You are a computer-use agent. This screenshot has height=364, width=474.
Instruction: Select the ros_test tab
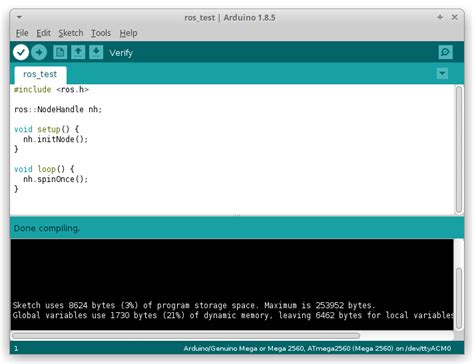[x=40, y=74]
